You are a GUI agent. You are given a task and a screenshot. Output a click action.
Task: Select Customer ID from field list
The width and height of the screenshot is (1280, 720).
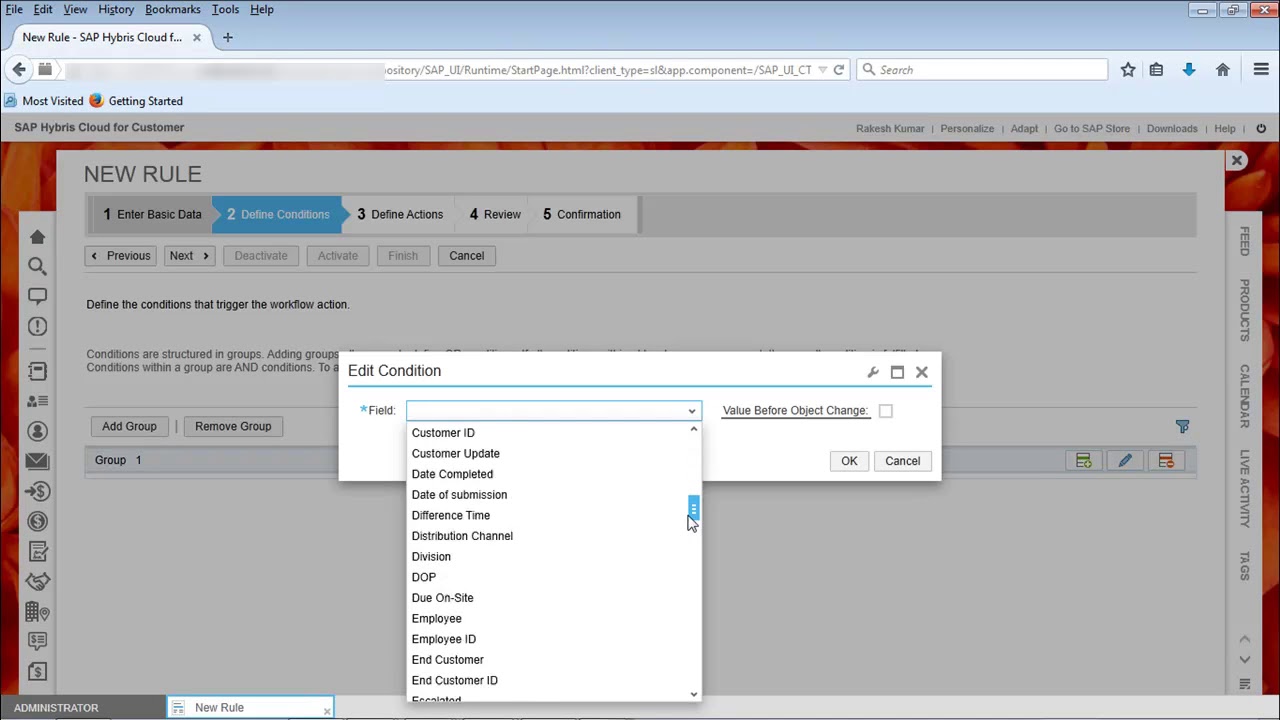pos(443,433)
